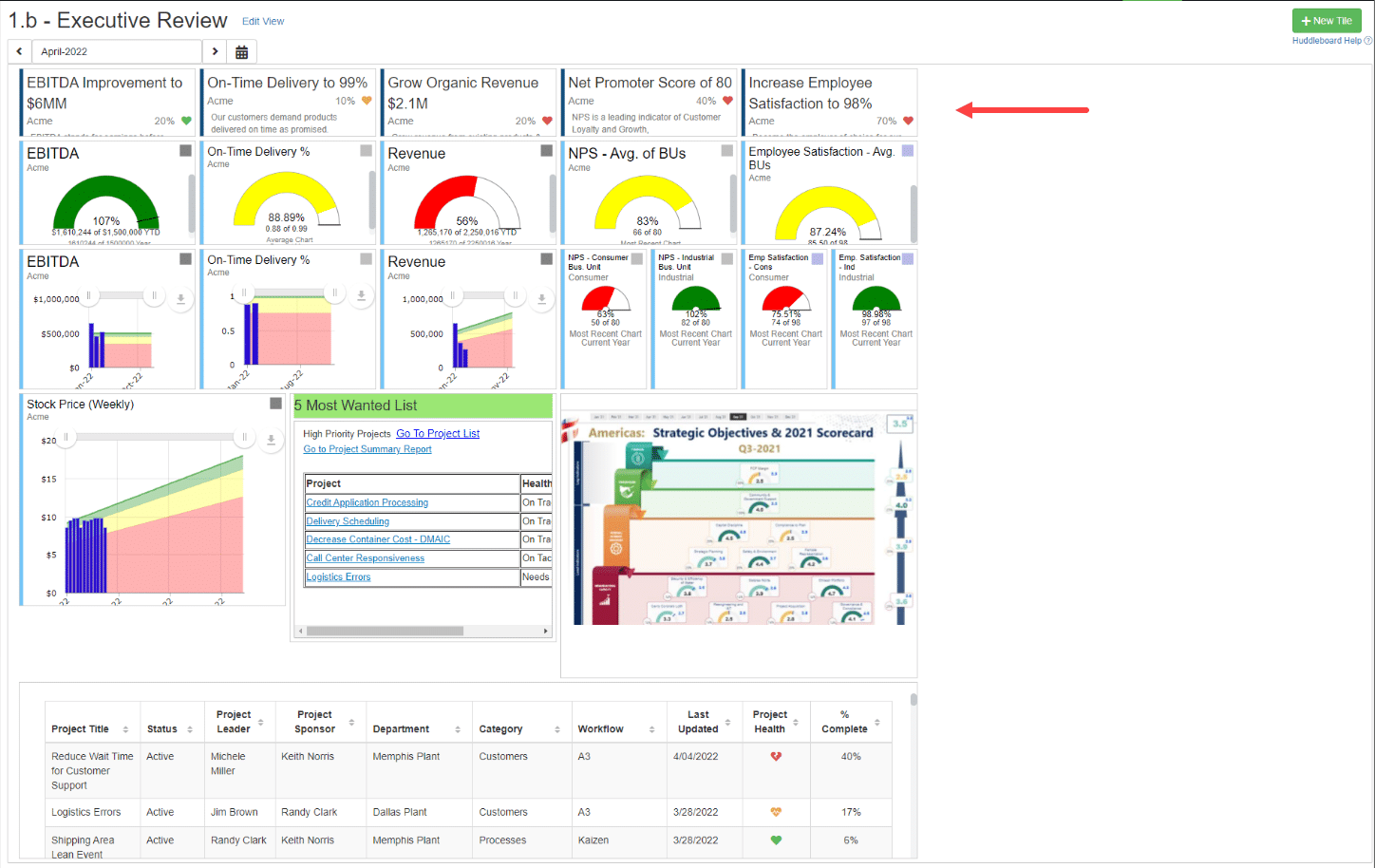Click the red heart on Net Promoter Score tile

(727, 101)
